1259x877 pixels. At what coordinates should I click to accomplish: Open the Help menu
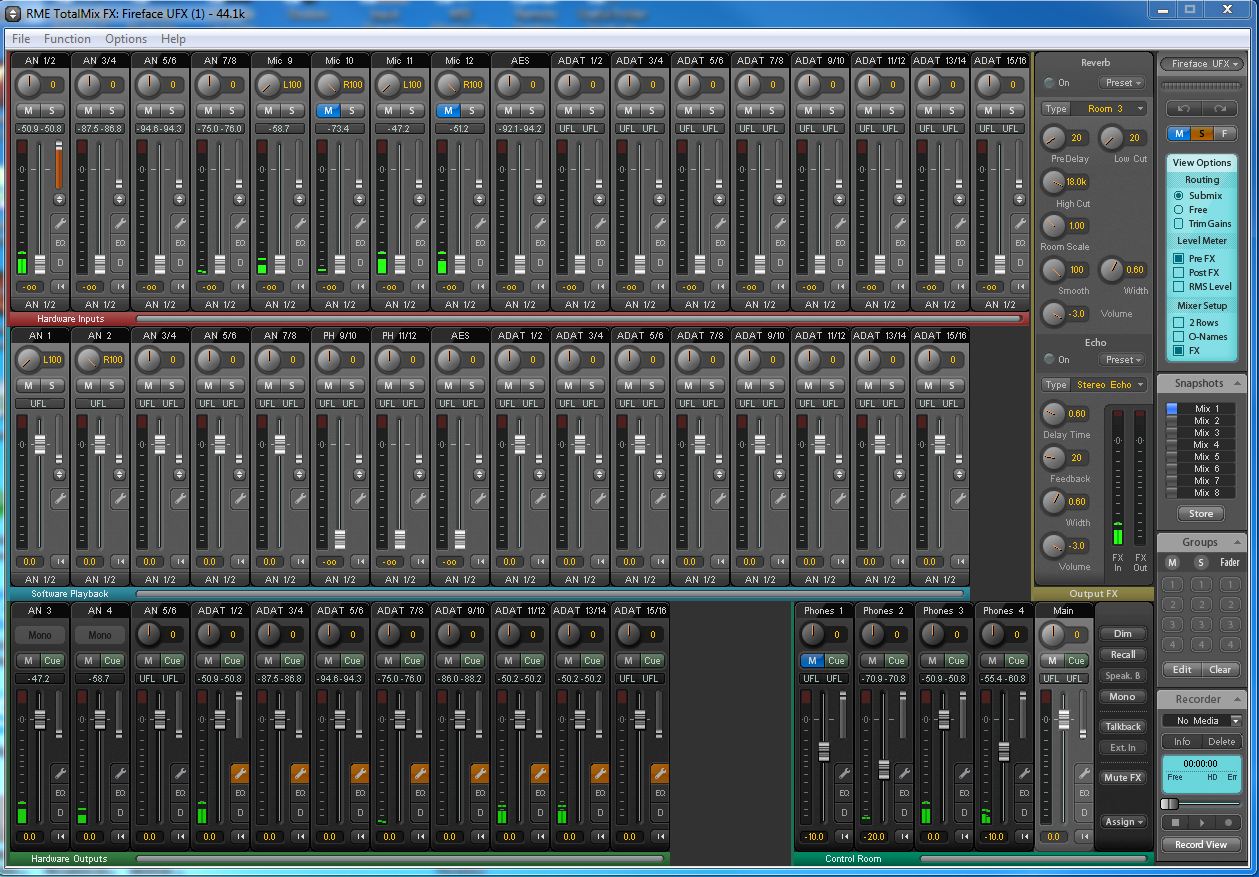coord(173,39)
